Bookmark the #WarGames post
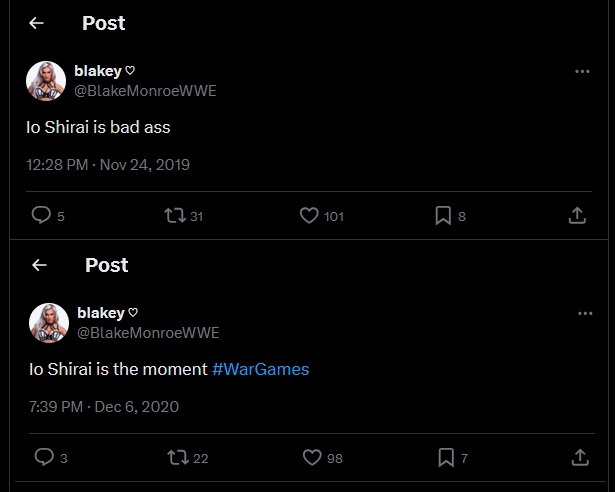 (445, 457)
